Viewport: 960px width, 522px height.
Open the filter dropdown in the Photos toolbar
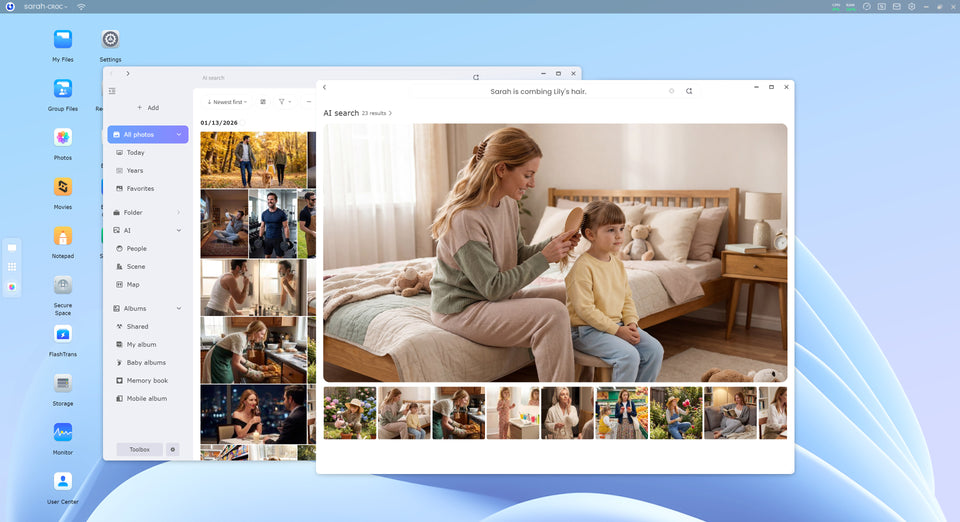285,102
